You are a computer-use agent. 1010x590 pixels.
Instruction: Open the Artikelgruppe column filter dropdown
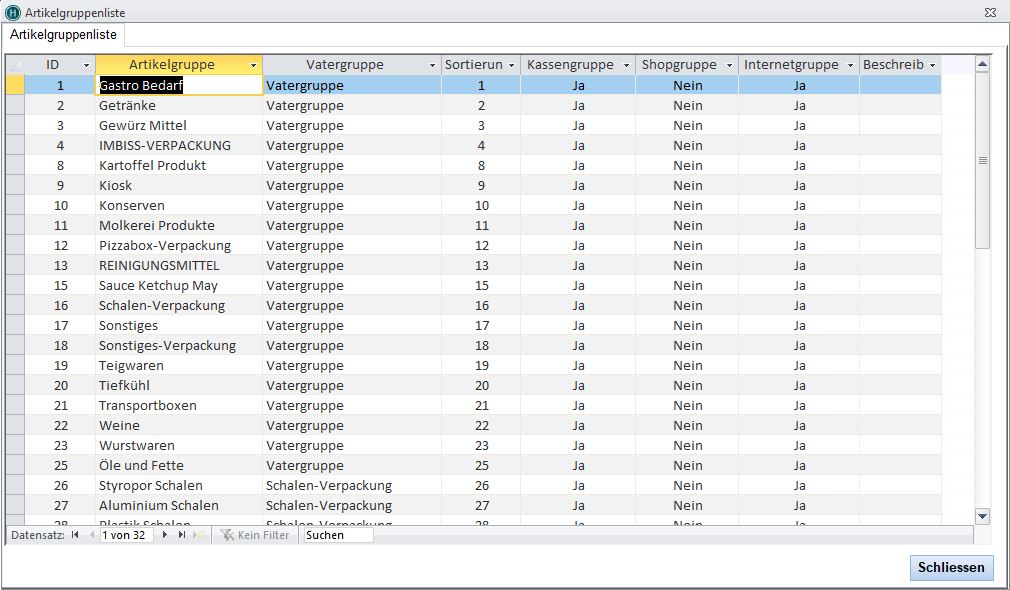click(x=253, y=65)
